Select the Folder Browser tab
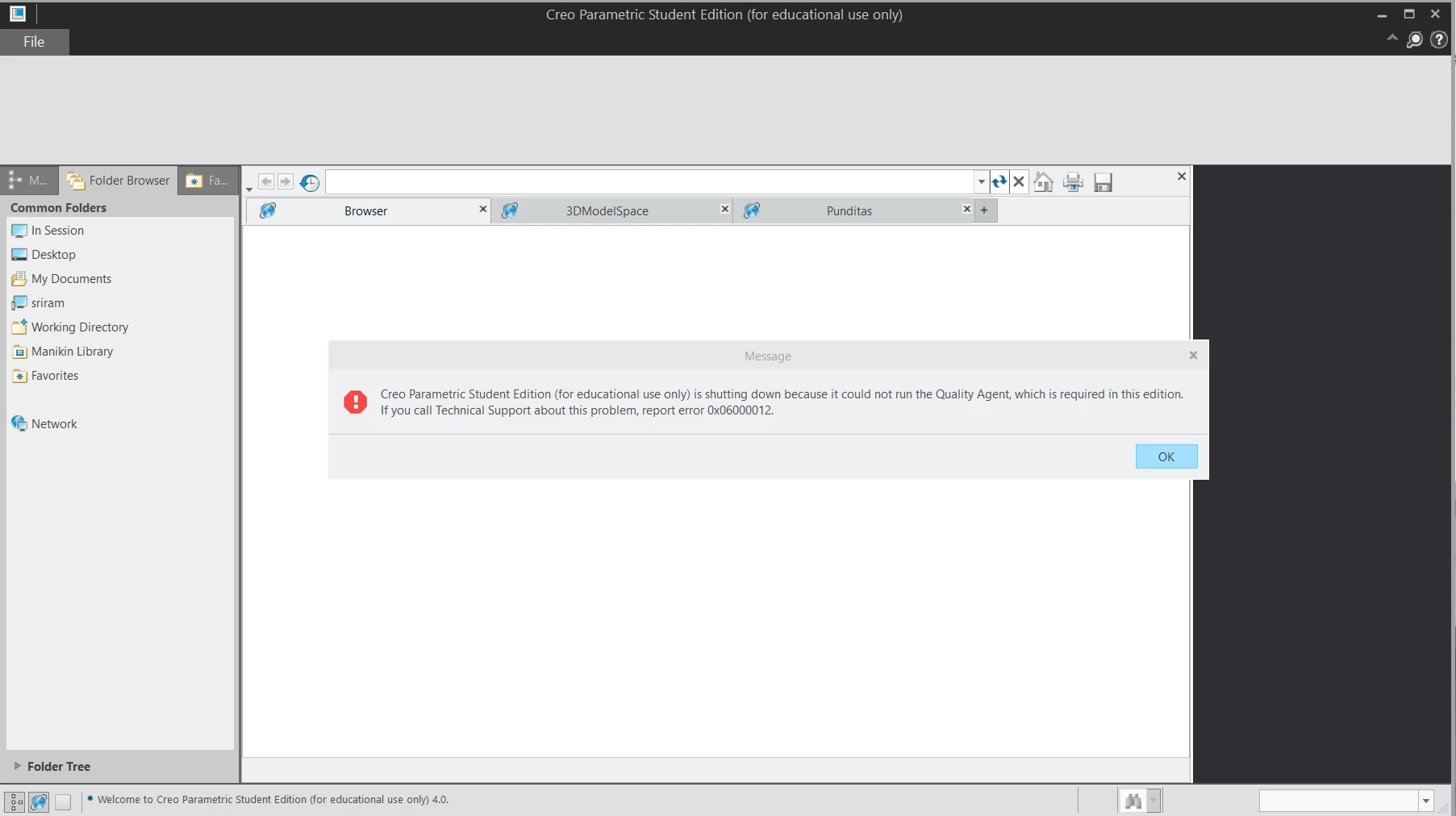The image size is (1456, 816). pos(119,181)
